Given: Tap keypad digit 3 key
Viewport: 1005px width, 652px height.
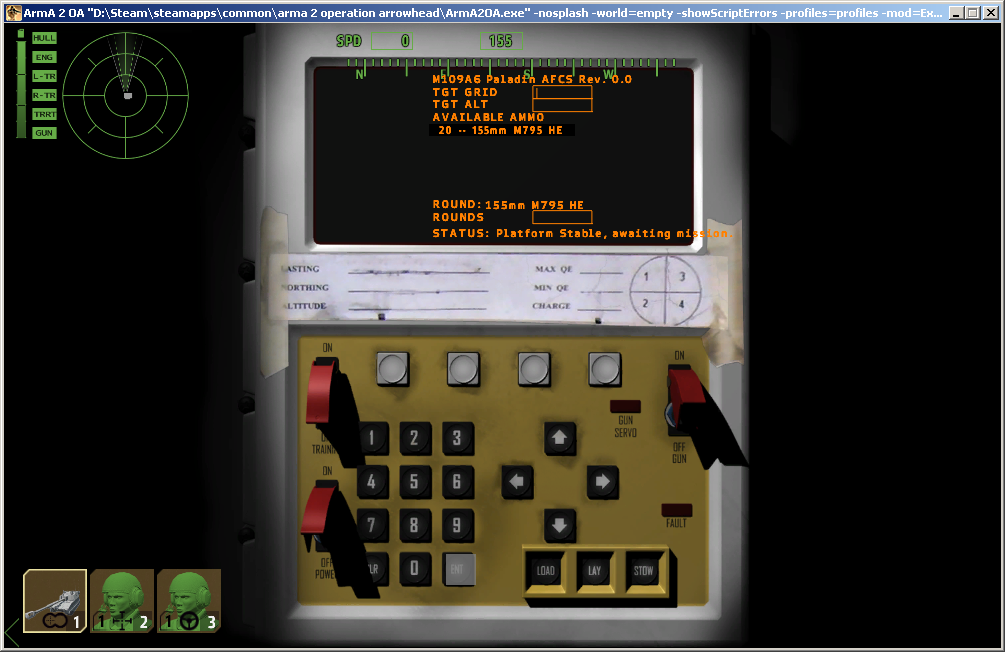Looking at the screenshot, I should [x=458, y=439].
